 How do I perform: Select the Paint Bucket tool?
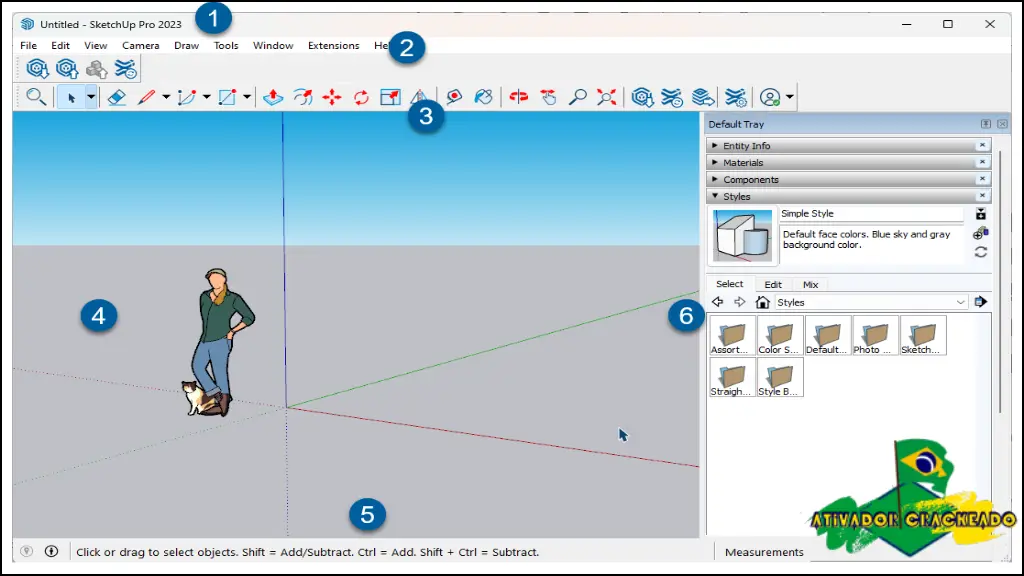pos(483,97)
